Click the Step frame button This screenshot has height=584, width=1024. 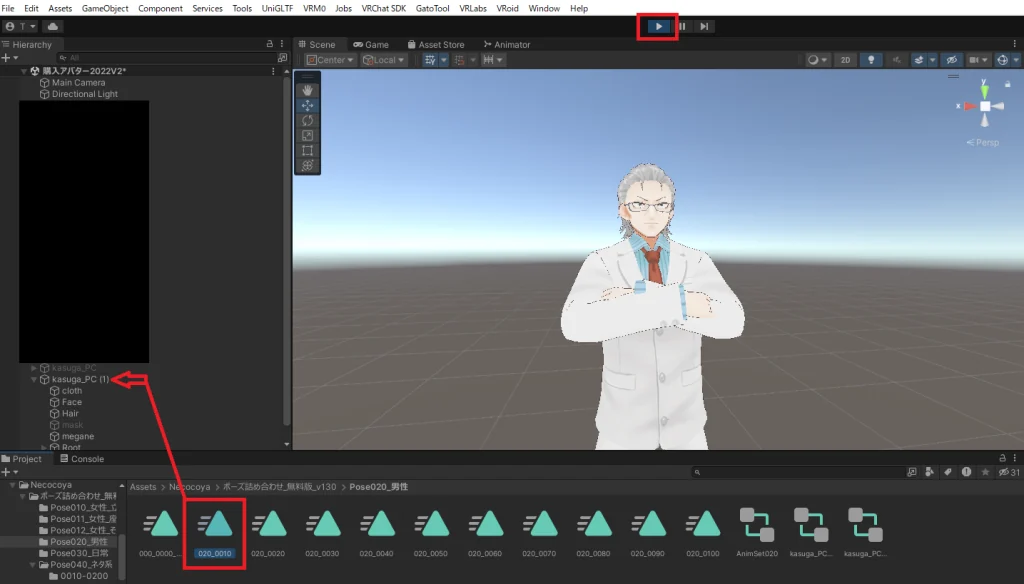[704, 26]
